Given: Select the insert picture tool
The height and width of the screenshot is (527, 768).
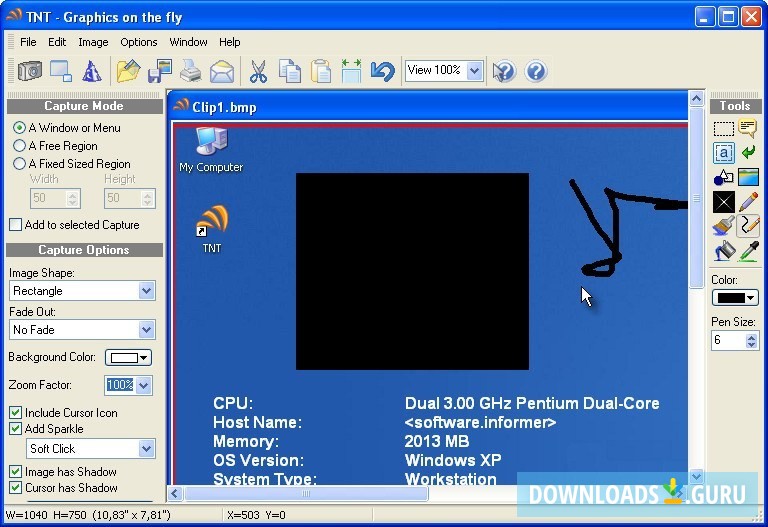Looking at the screenshot, I should click(748, 177).
